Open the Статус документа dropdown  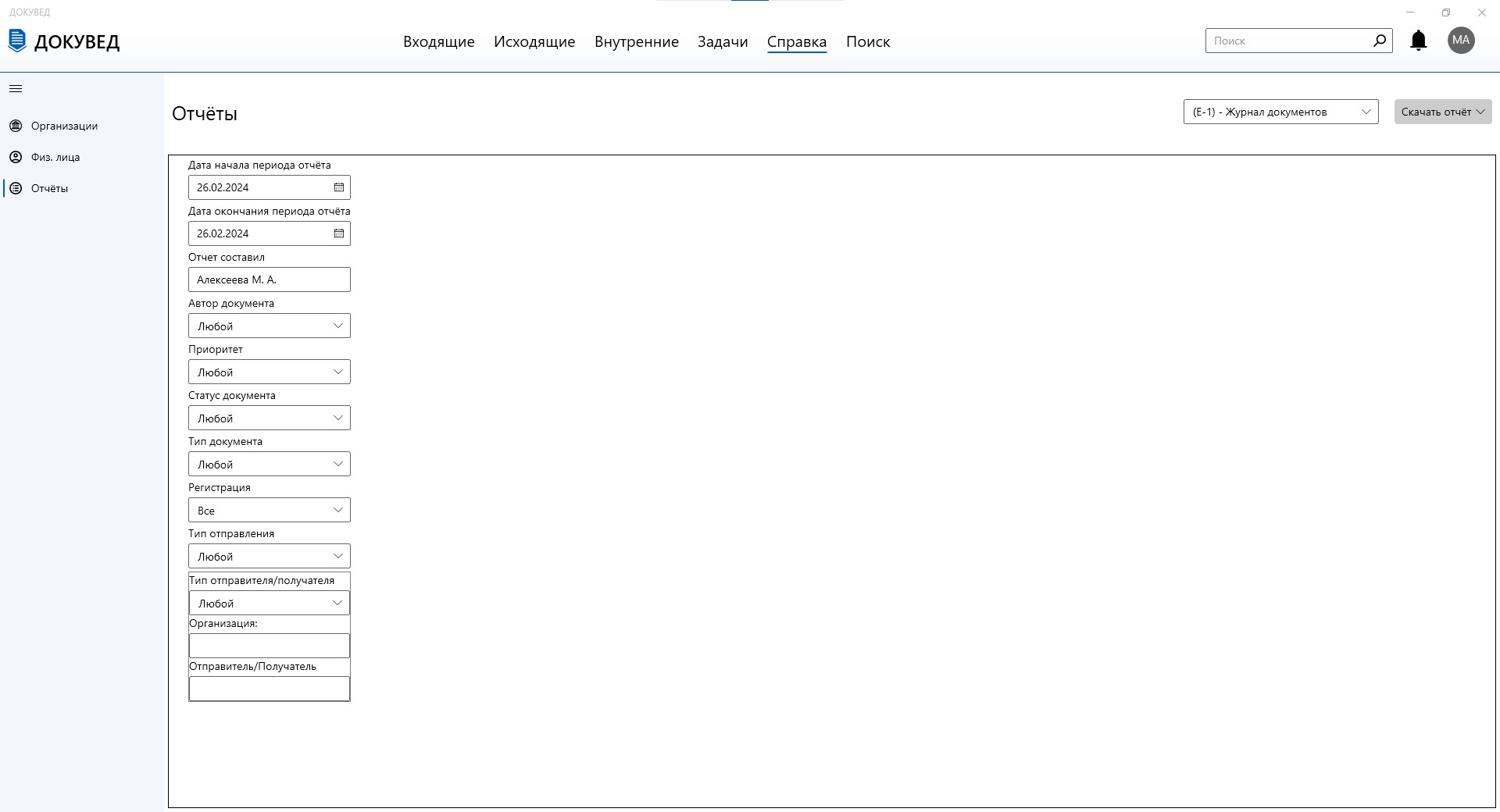[x=270, y=418]
